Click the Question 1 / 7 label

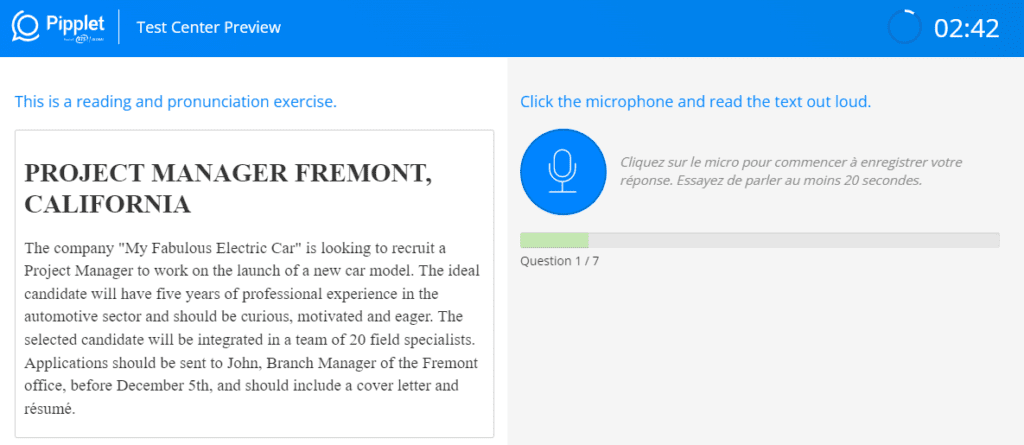[559, 261]
